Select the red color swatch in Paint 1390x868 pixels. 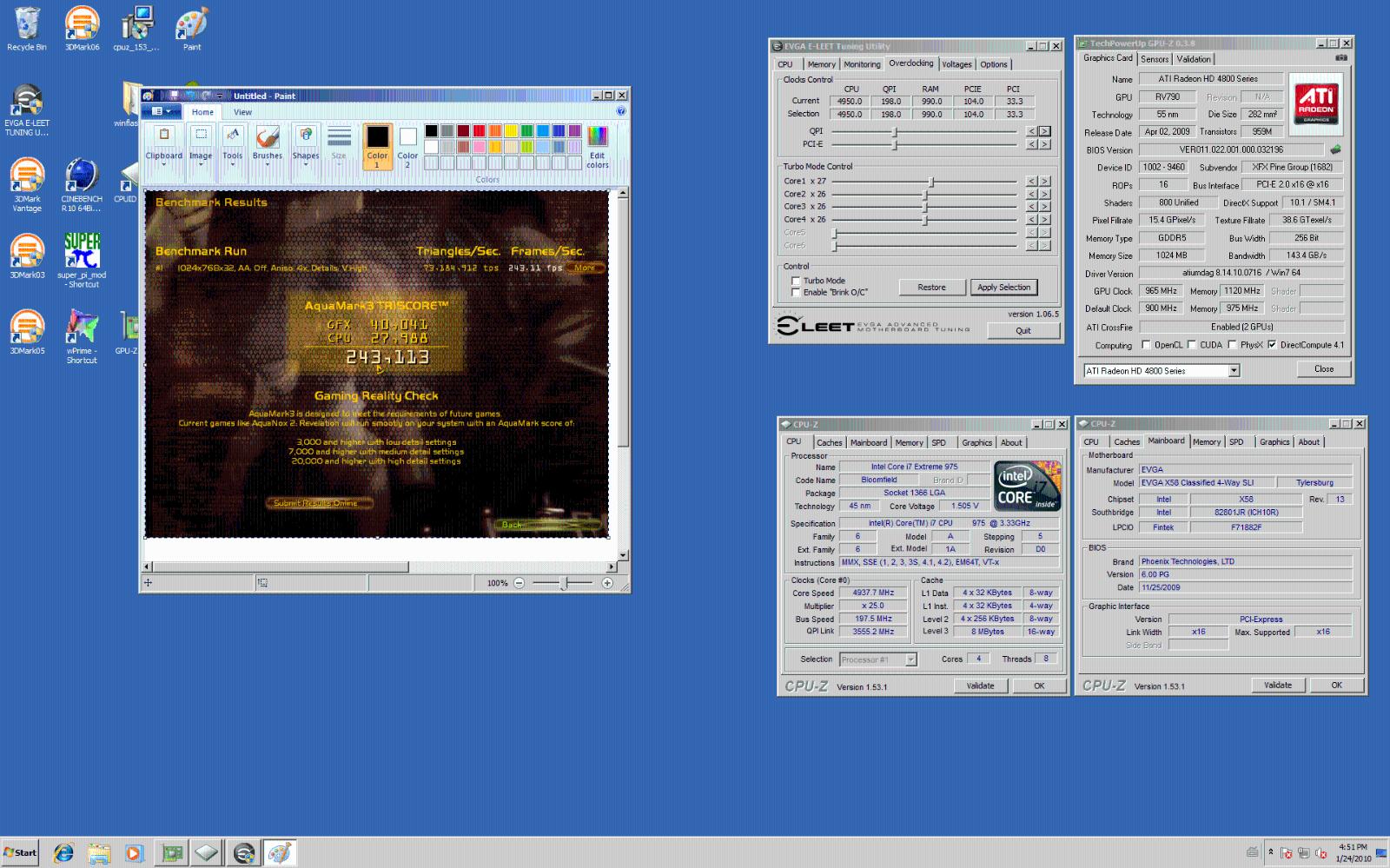[x=479, y=131]
